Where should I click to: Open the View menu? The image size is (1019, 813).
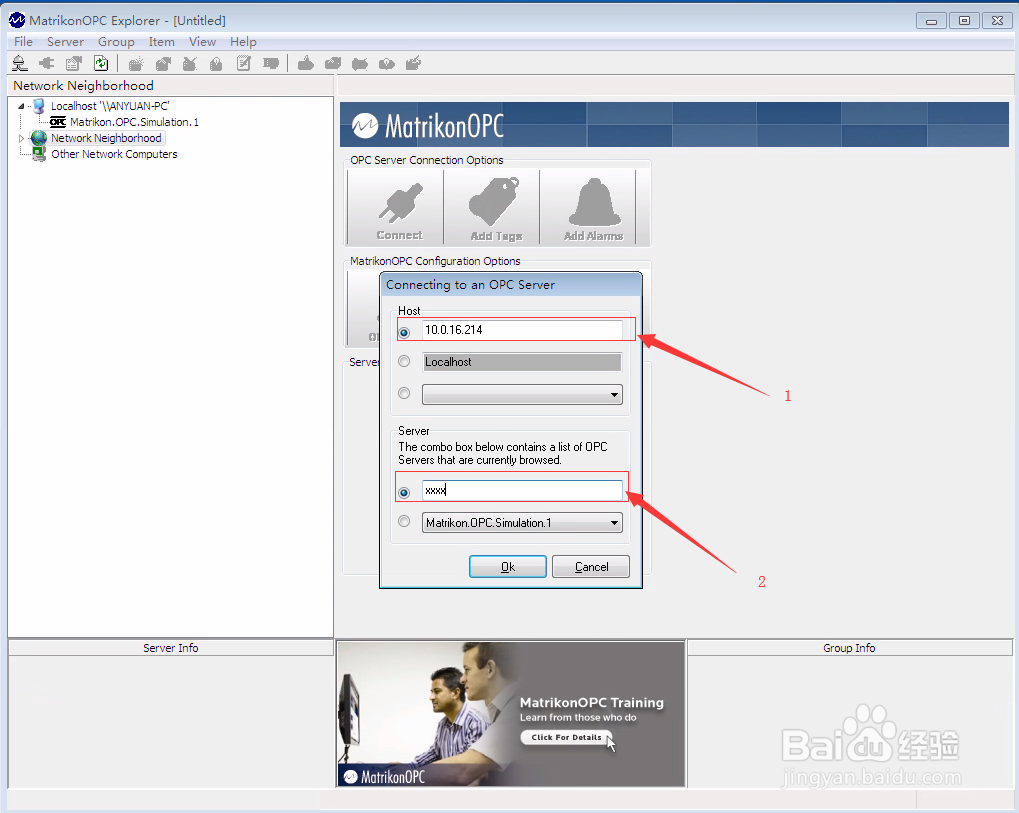pyautogui.click(x=202, y=42)
